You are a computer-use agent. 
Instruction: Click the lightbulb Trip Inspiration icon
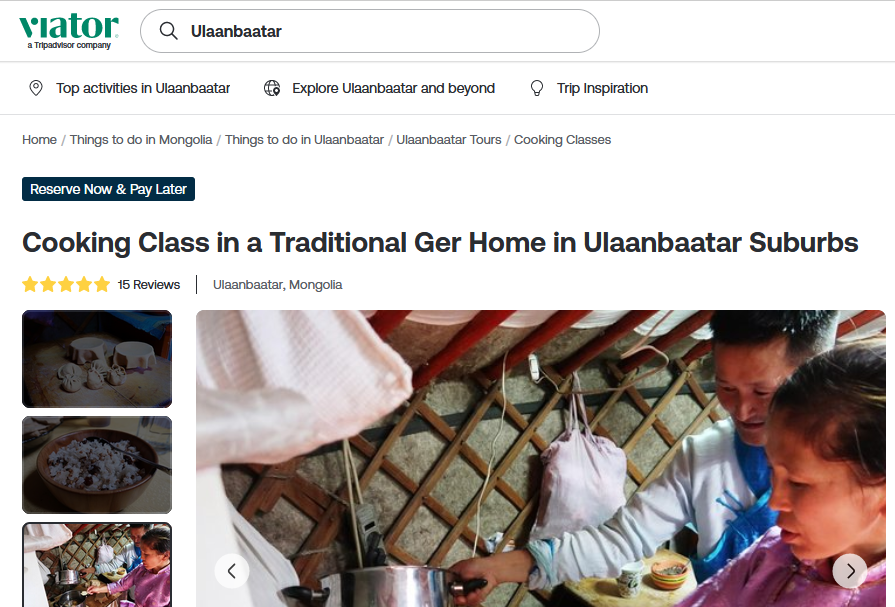click(537, 88)
